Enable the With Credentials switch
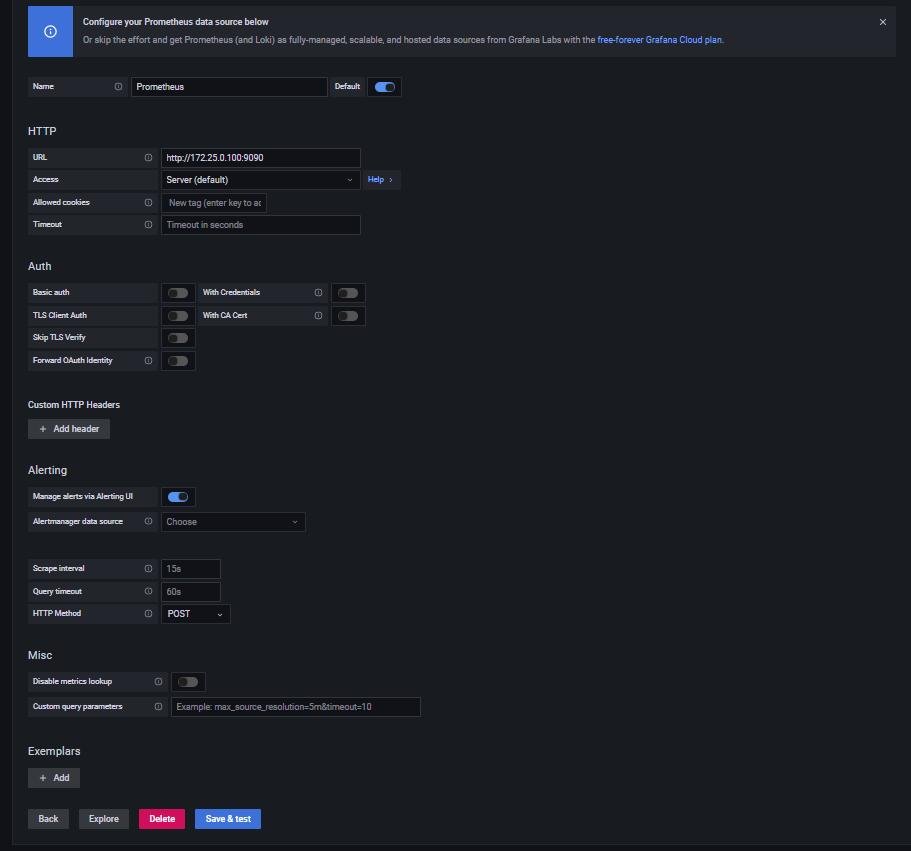The width and height of the screenshot is (911, 851). coord(348,293)
